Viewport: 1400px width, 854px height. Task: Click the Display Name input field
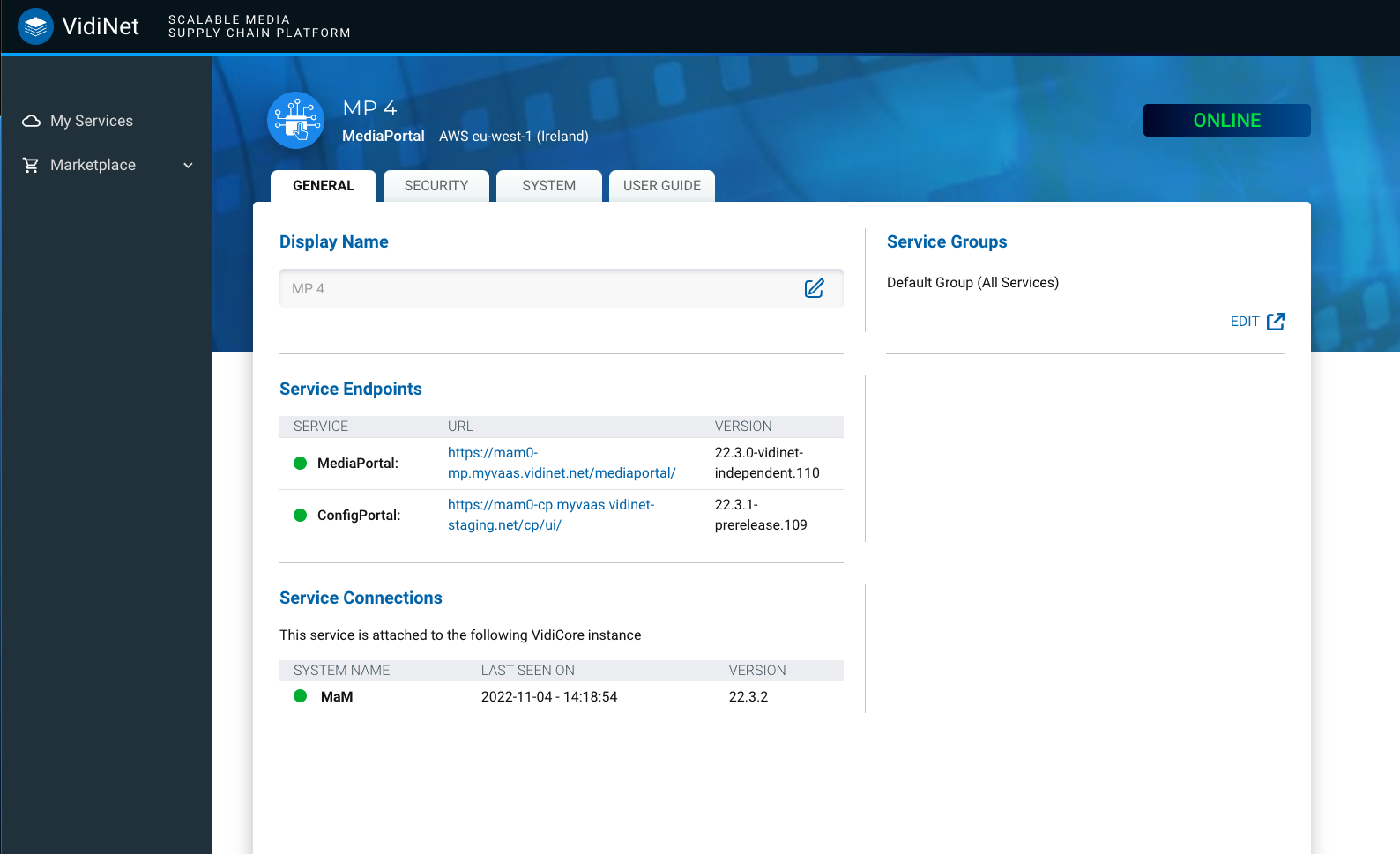538,288
